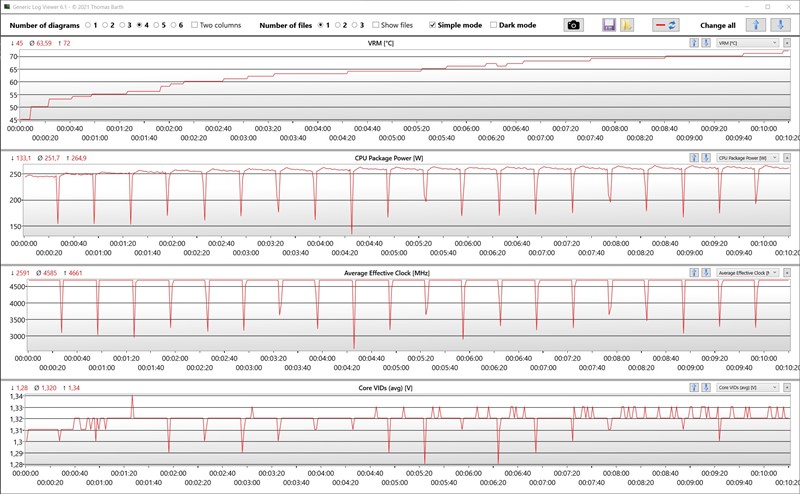This screenshot has height=494, width=800.
Task: Click the small plus button on Core VIDs diagram
Action: [787, 387]
